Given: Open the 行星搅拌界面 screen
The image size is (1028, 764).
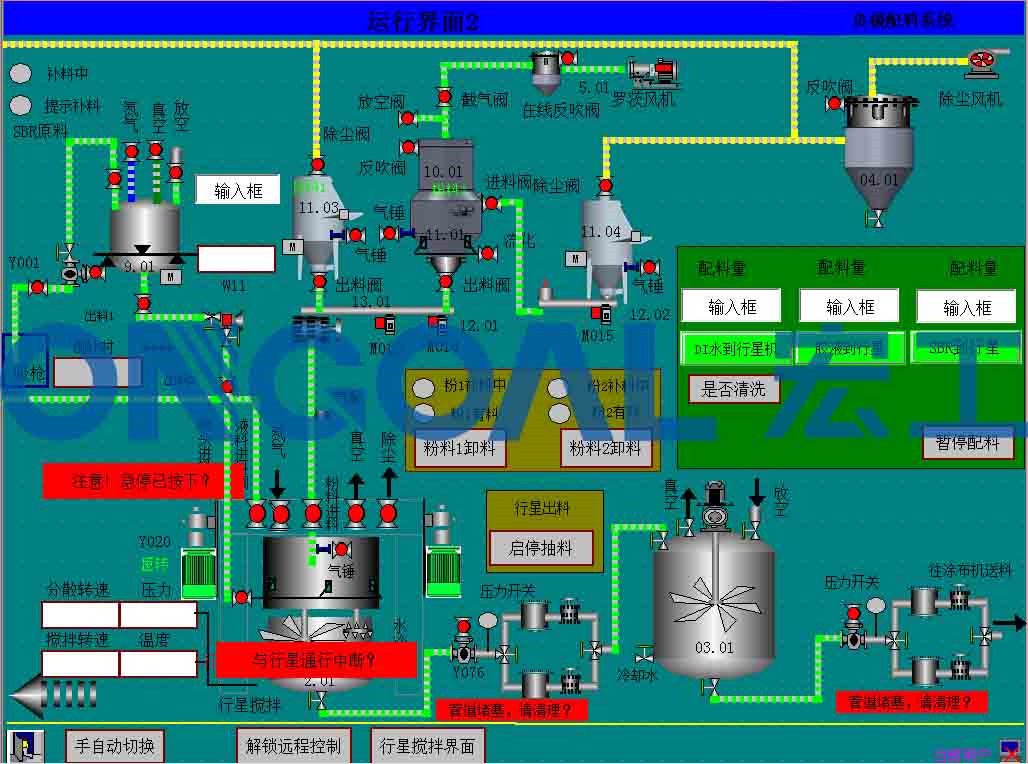Looking at the screenshot, I should tap(427, 746).
